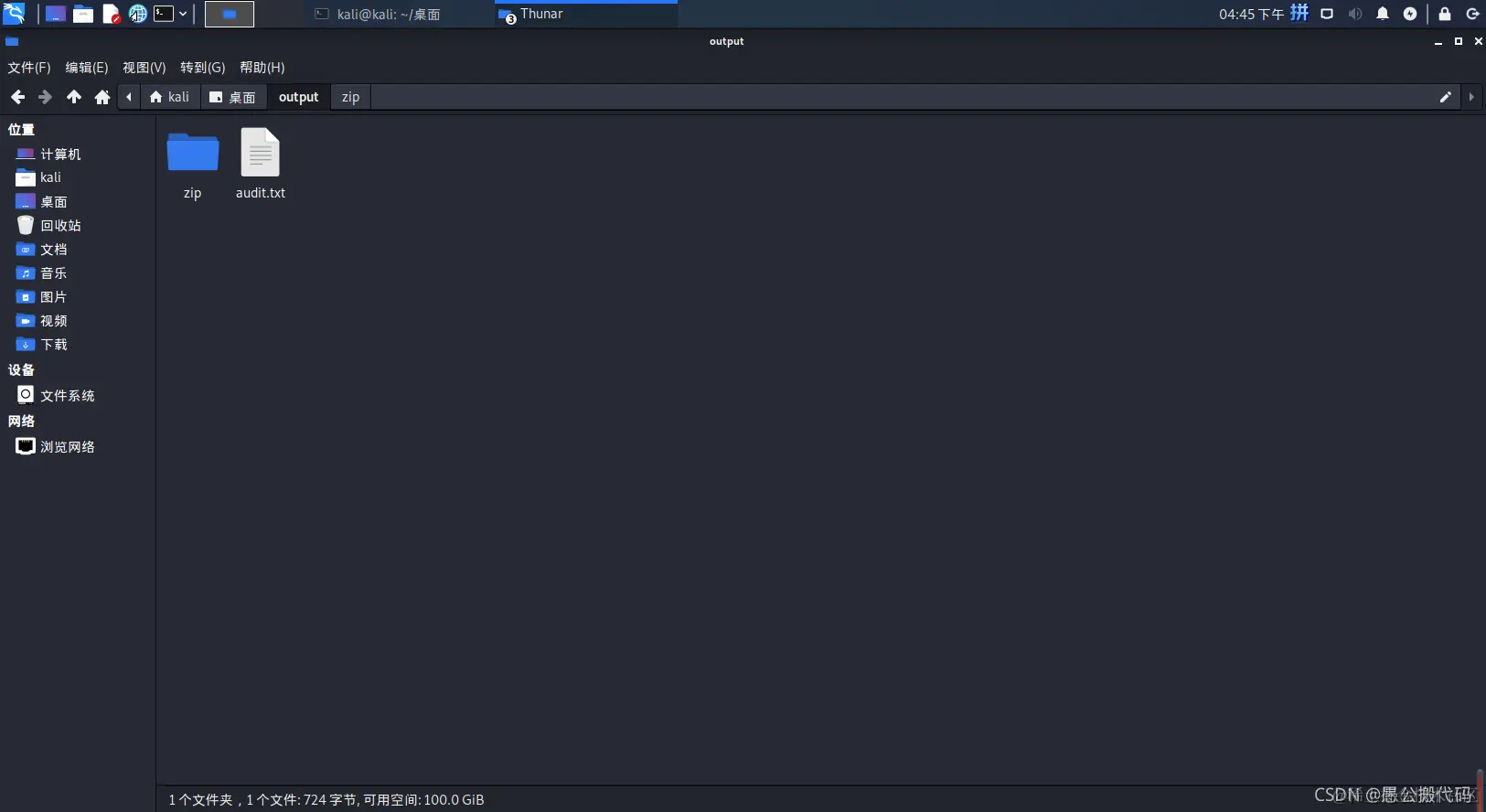Open the 编辑(E) menu
This screenshot has height=812, width=1486.
point(87,68)
